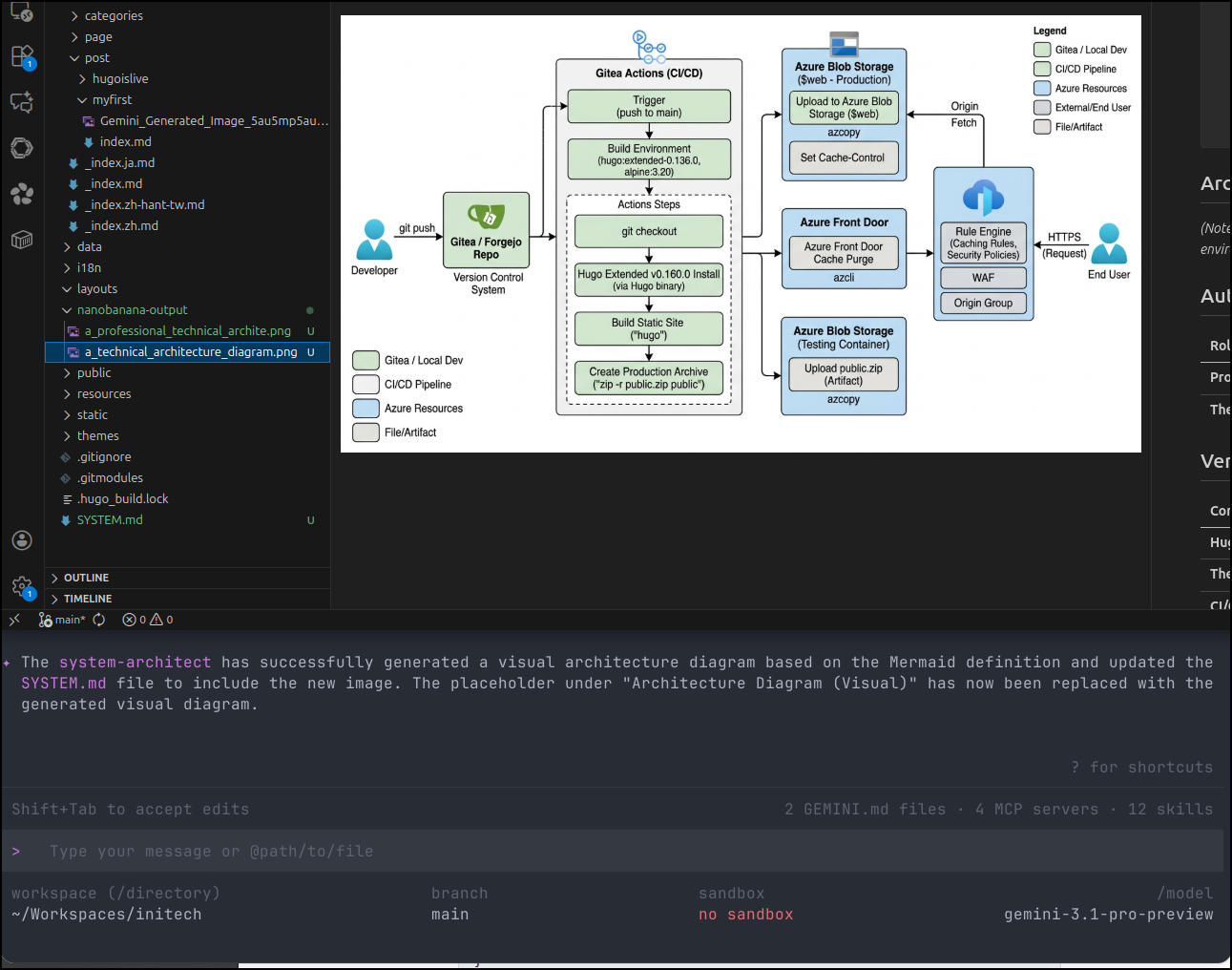Open the Remote Explorer icon in activity bar
The image size is (1232, 970).
[22, 11]
